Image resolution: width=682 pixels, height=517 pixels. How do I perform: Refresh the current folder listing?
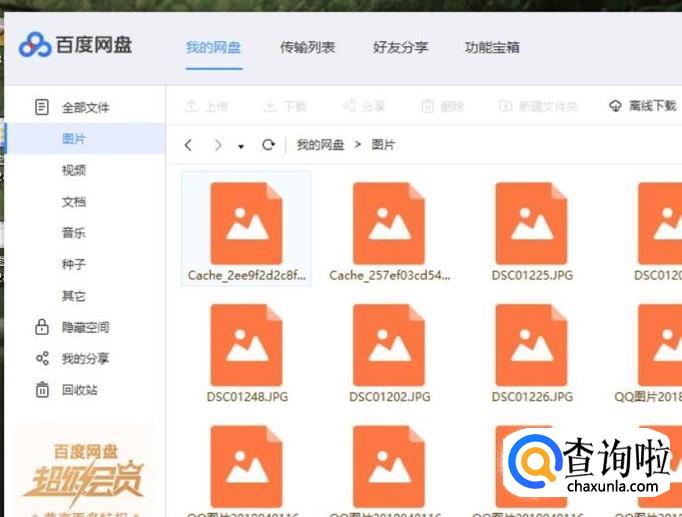coord(268,145)
